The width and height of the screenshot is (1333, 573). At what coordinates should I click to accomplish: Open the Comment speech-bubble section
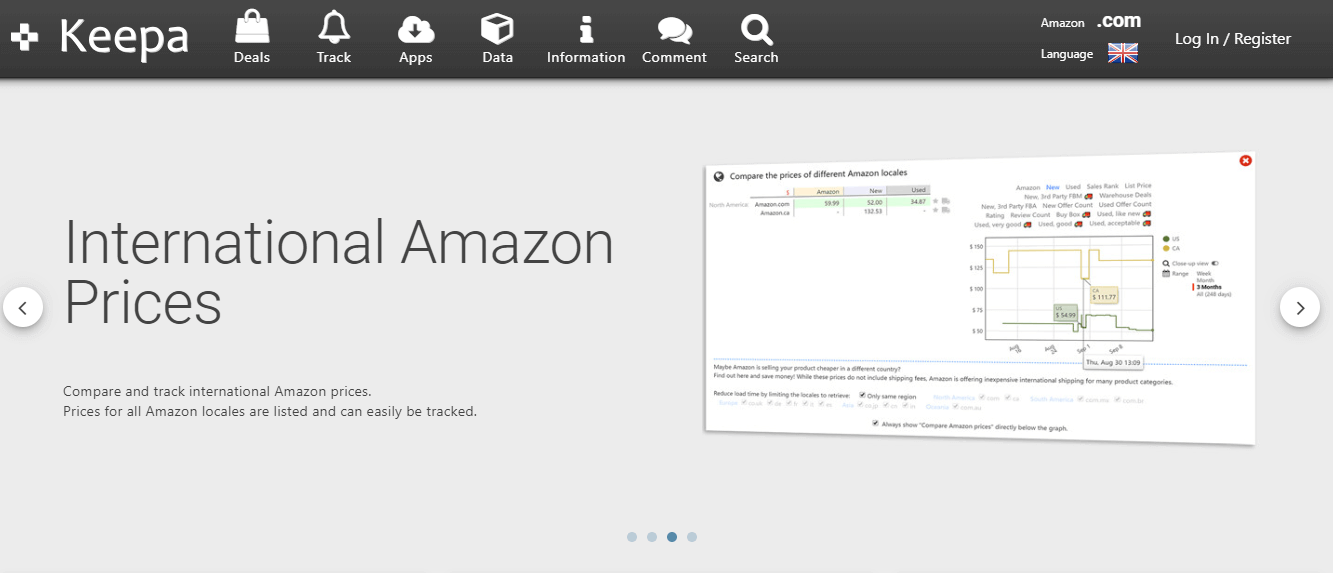(674, 38)
